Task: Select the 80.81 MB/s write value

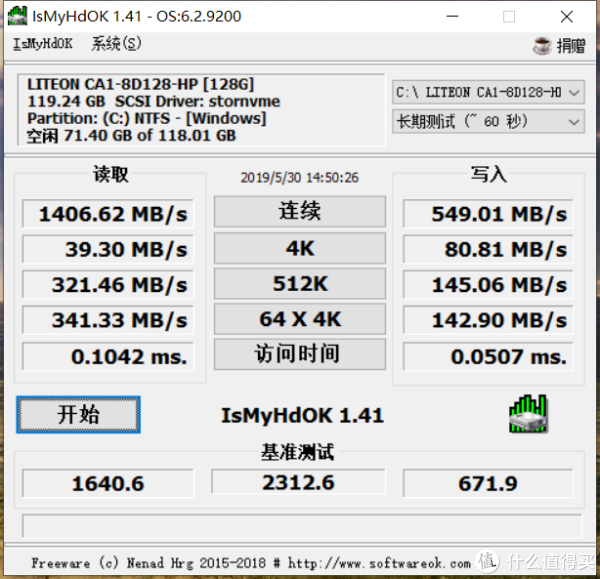Action: [x=488, y=249]
